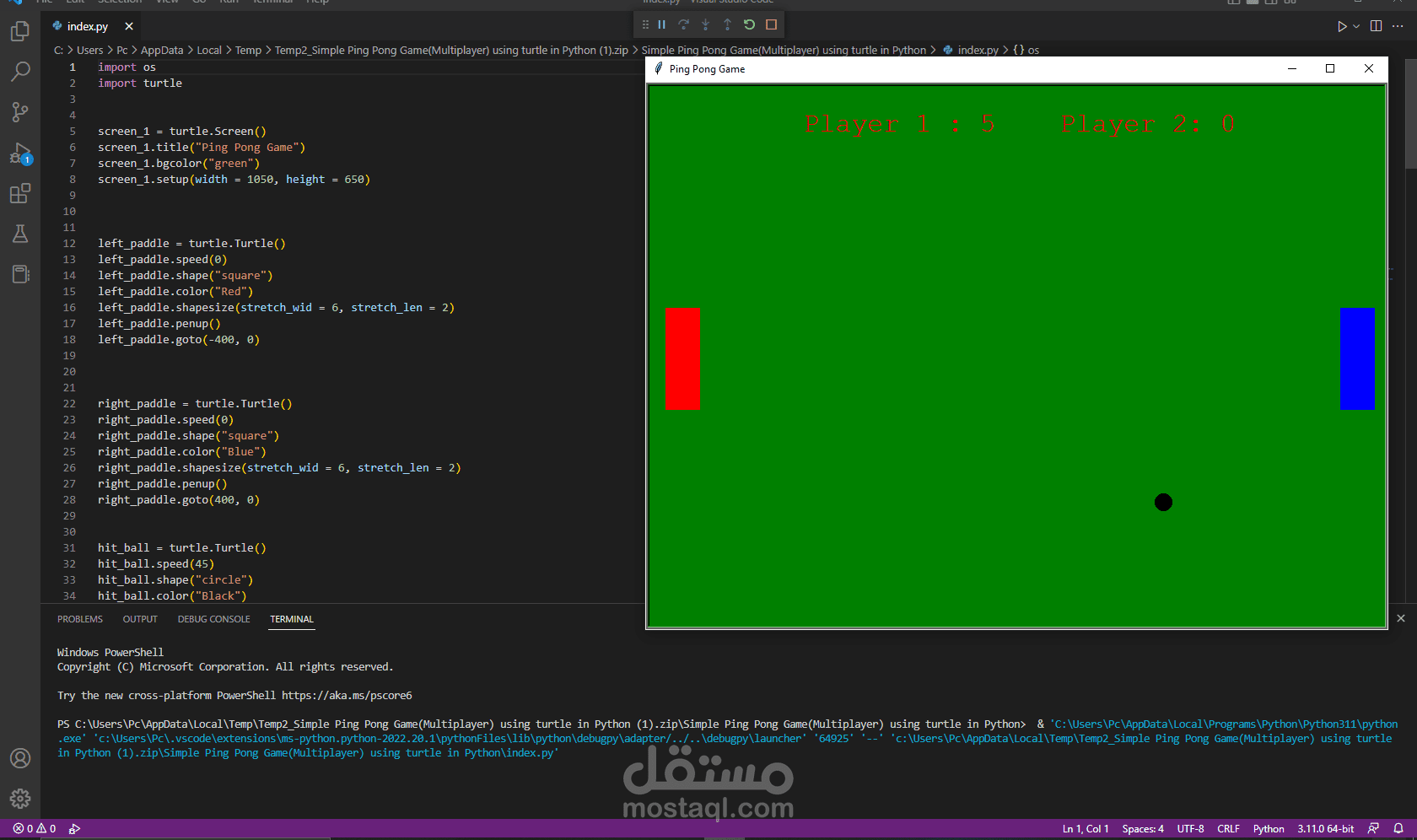This screenshot has width=1417, height=840.
Task: Open the feedback icon in status bar
Action: [1374, 829]
